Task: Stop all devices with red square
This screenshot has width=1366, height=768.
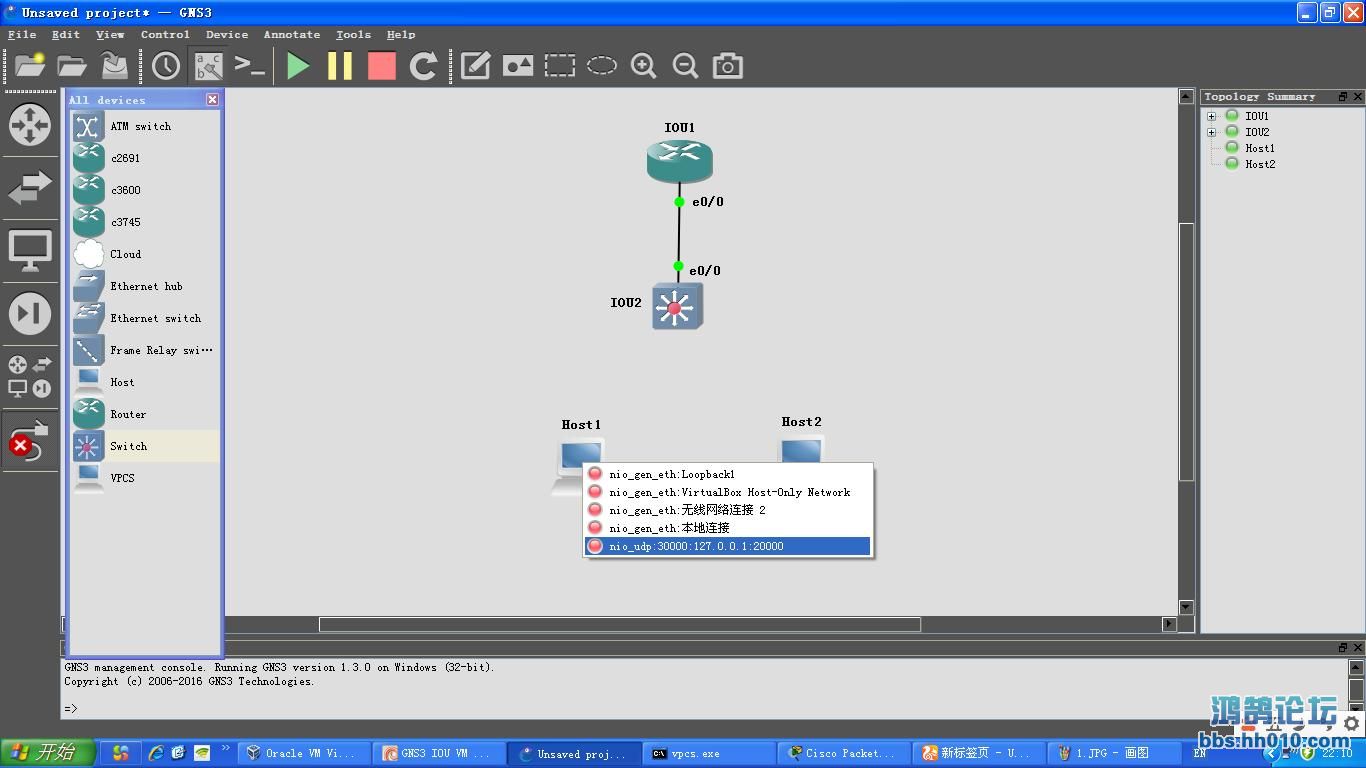Action: 382,66
